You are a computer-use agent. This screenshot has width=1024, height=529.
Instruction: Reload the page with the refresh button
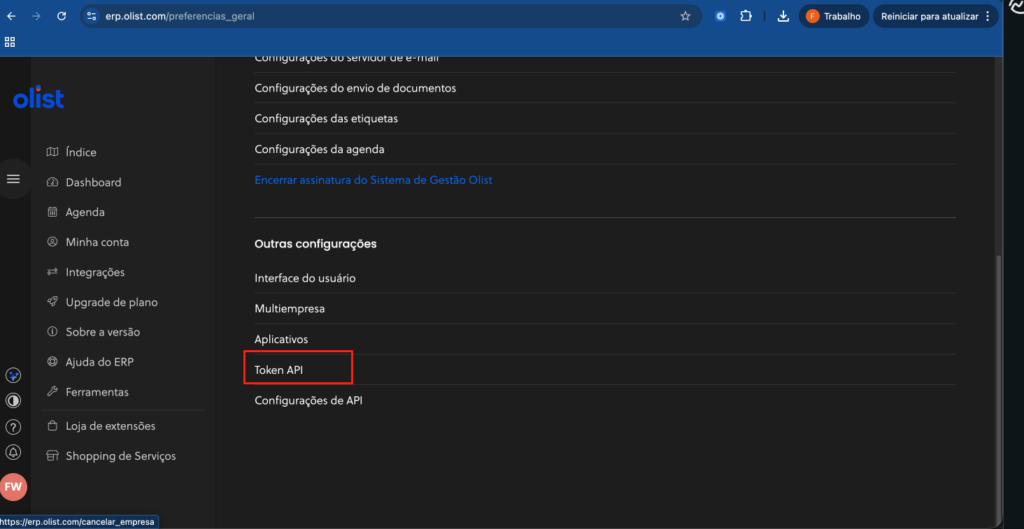[x=62, y=16]
